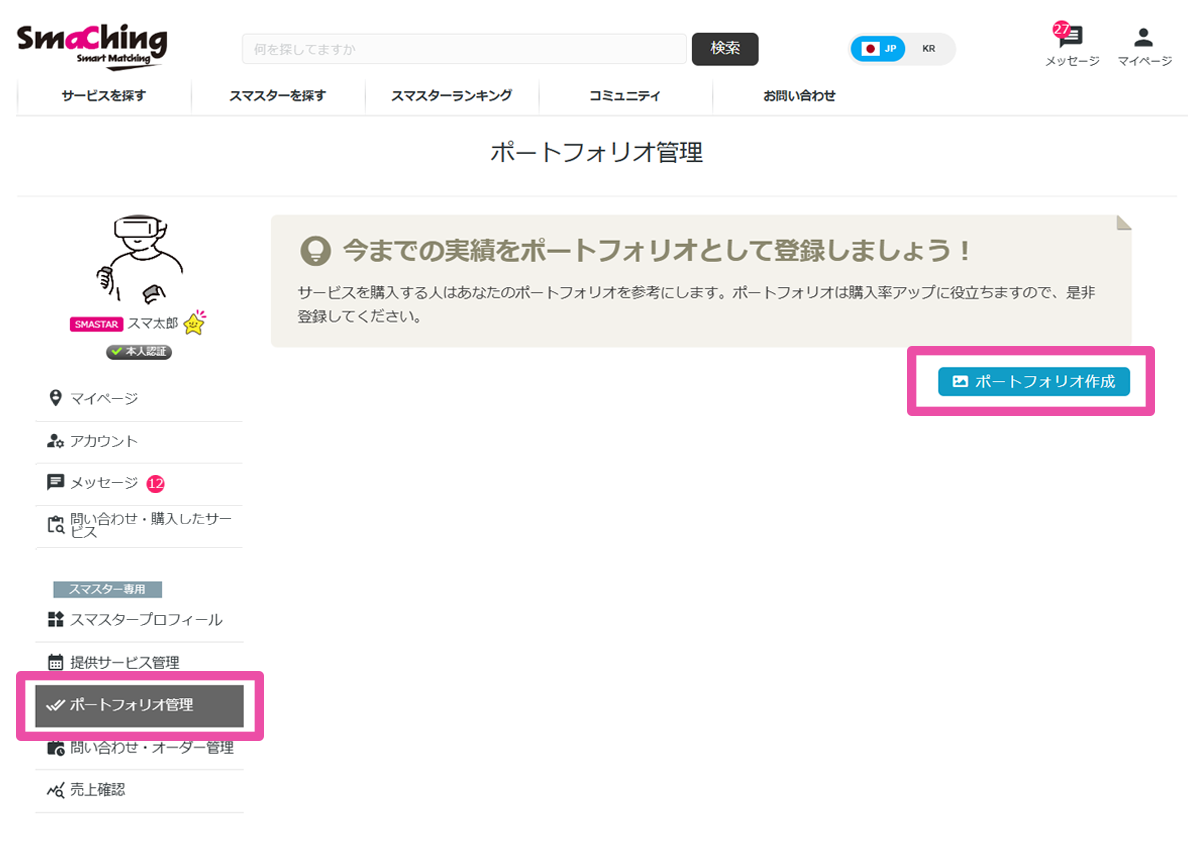Switch language to KR
This screenshot has height=855, width=1200.
pos(929,49)
